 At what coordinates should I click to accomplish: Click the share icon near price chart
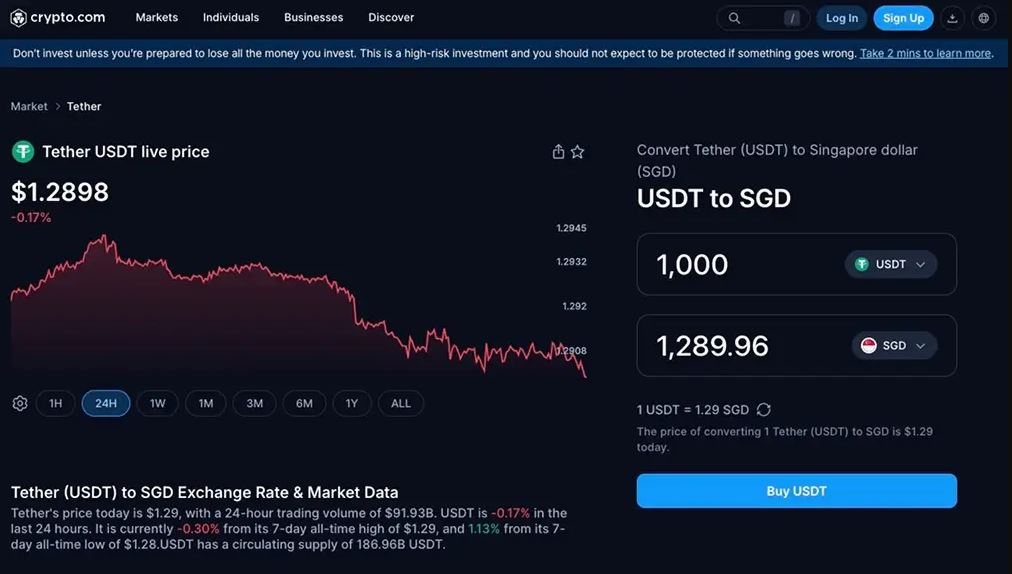(x=558, y=152)
